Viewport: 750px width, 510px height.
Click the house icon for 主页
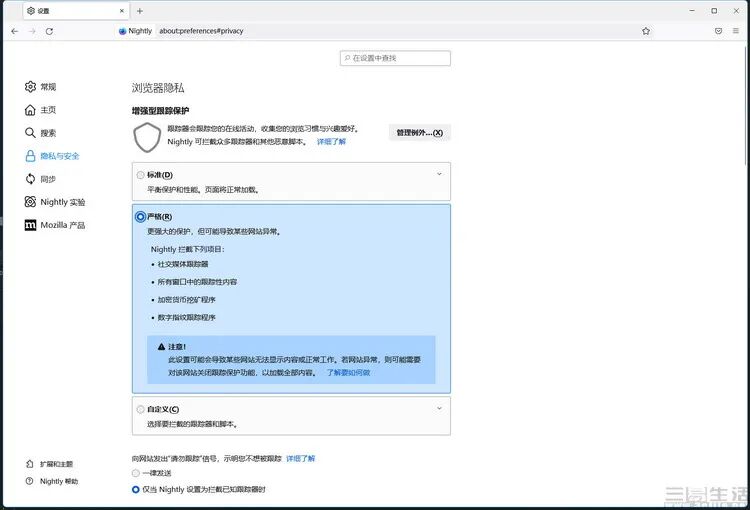(30, 110)
